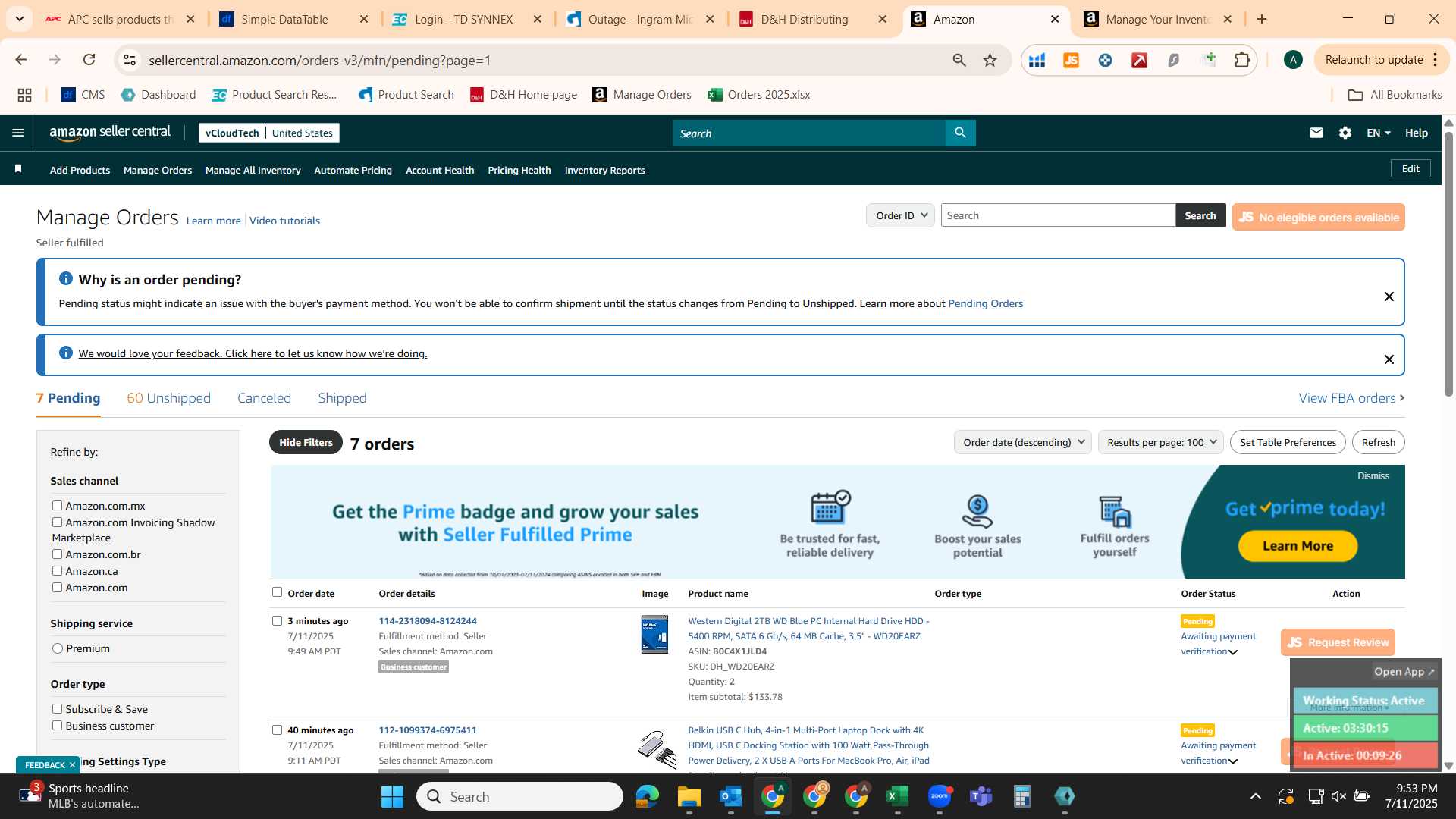The image size is (1456, 819).
Task: Open Manage All Inventory menu item
Action: tap(253, 170)
